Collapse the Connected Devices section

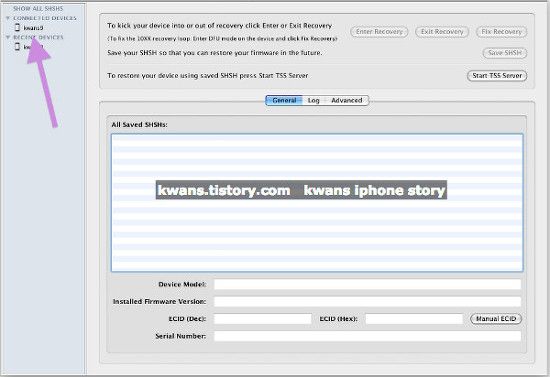tap(8, 18)
